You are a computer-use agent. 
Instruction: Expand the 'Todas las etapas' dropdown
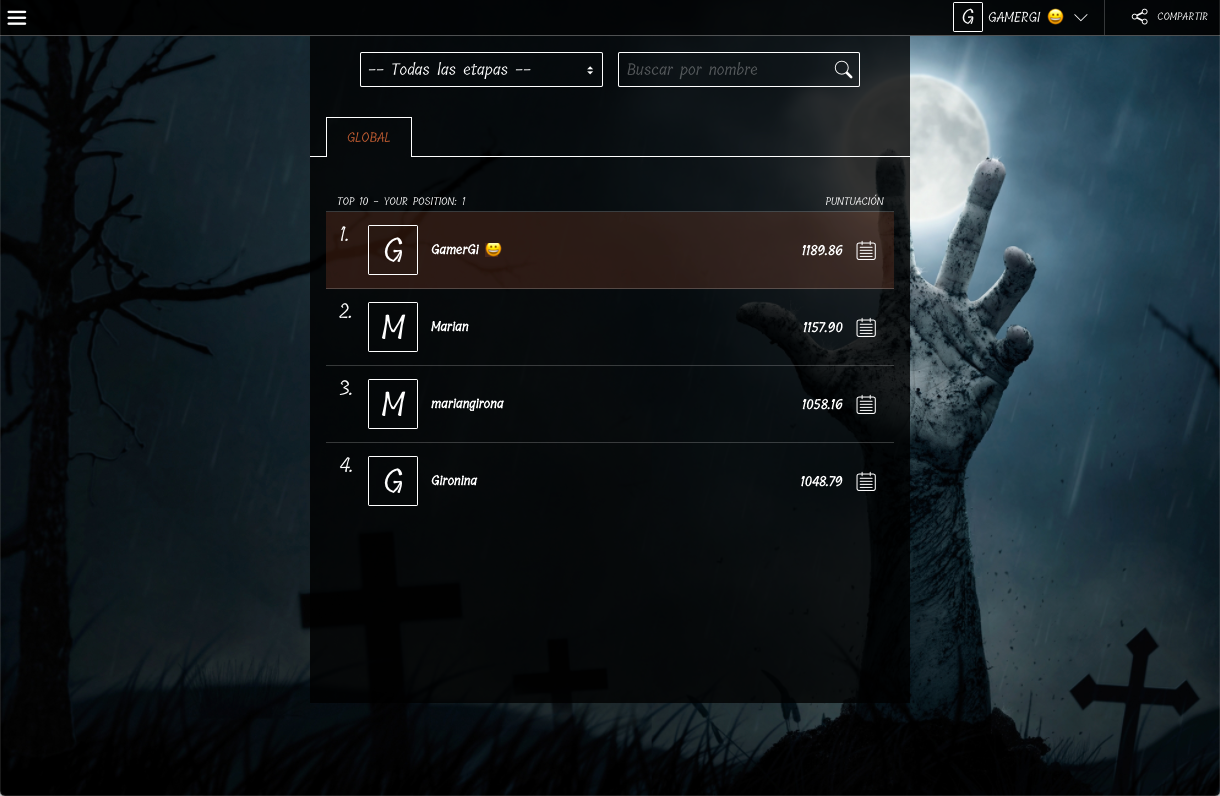(481, 69)
